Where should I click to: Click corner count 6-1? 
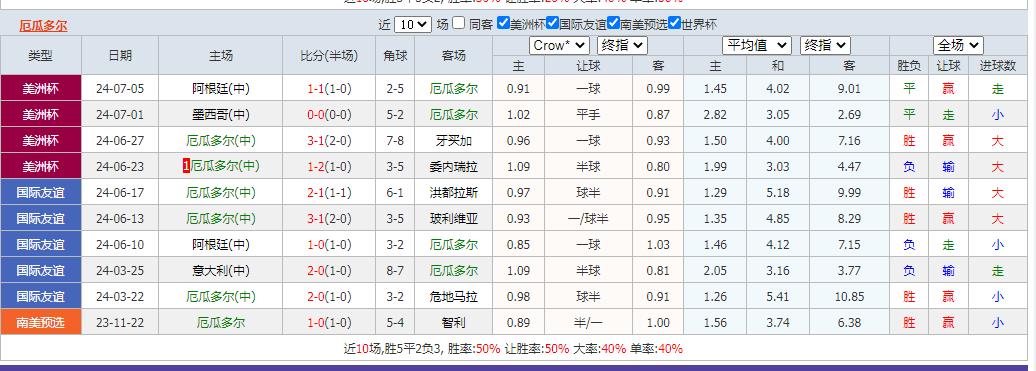click(395, 193)
